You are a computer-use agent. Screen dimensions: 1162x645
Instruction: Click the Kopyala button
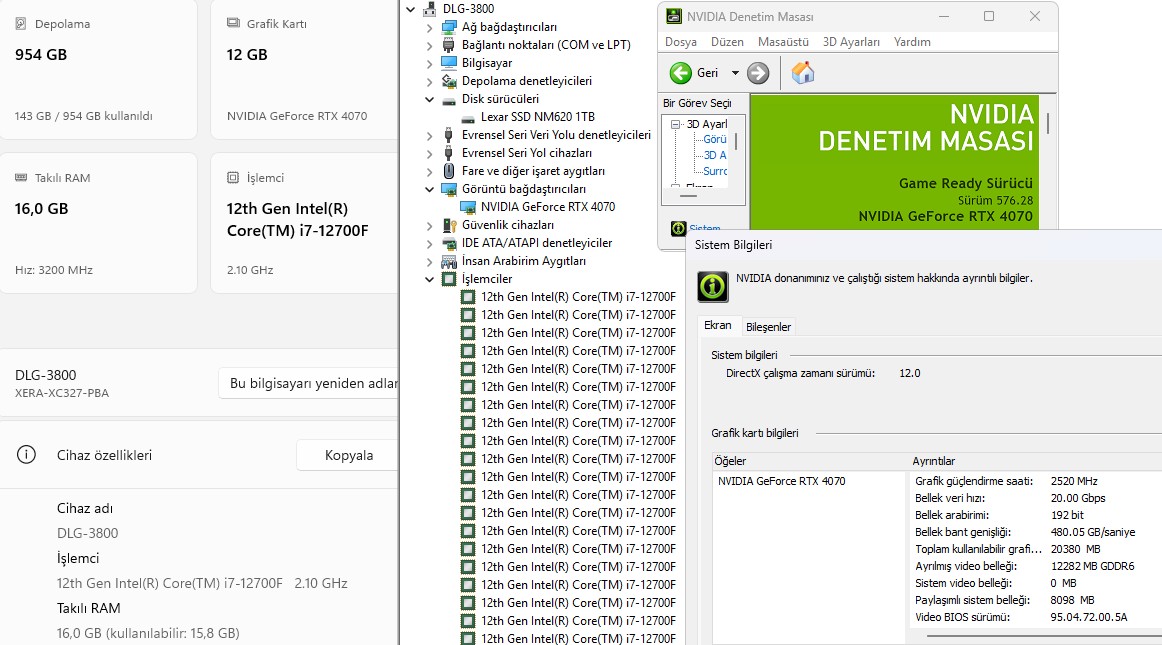coord(348,455)
